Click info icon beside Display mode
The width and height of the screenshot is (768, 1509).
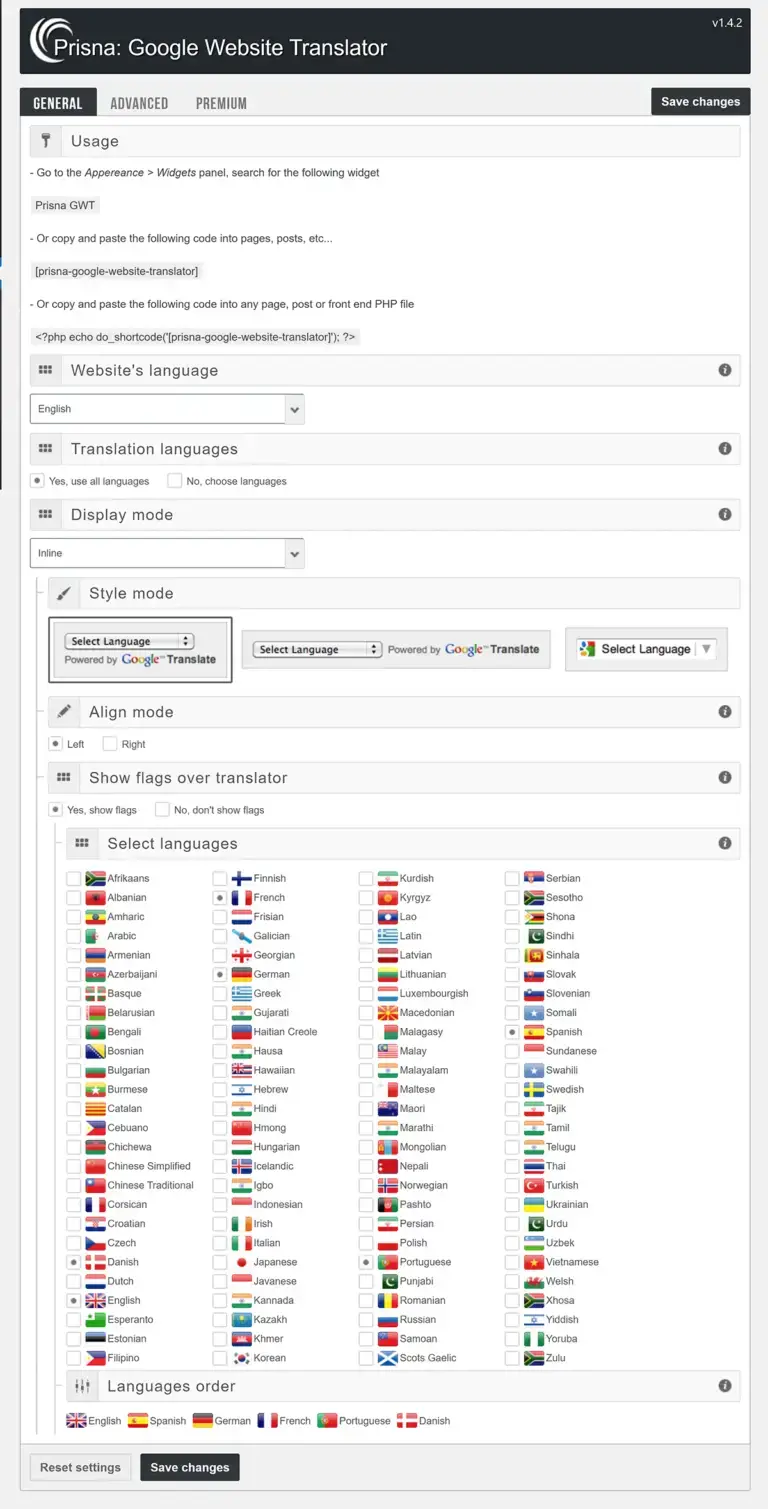click(x=725, y=514)
